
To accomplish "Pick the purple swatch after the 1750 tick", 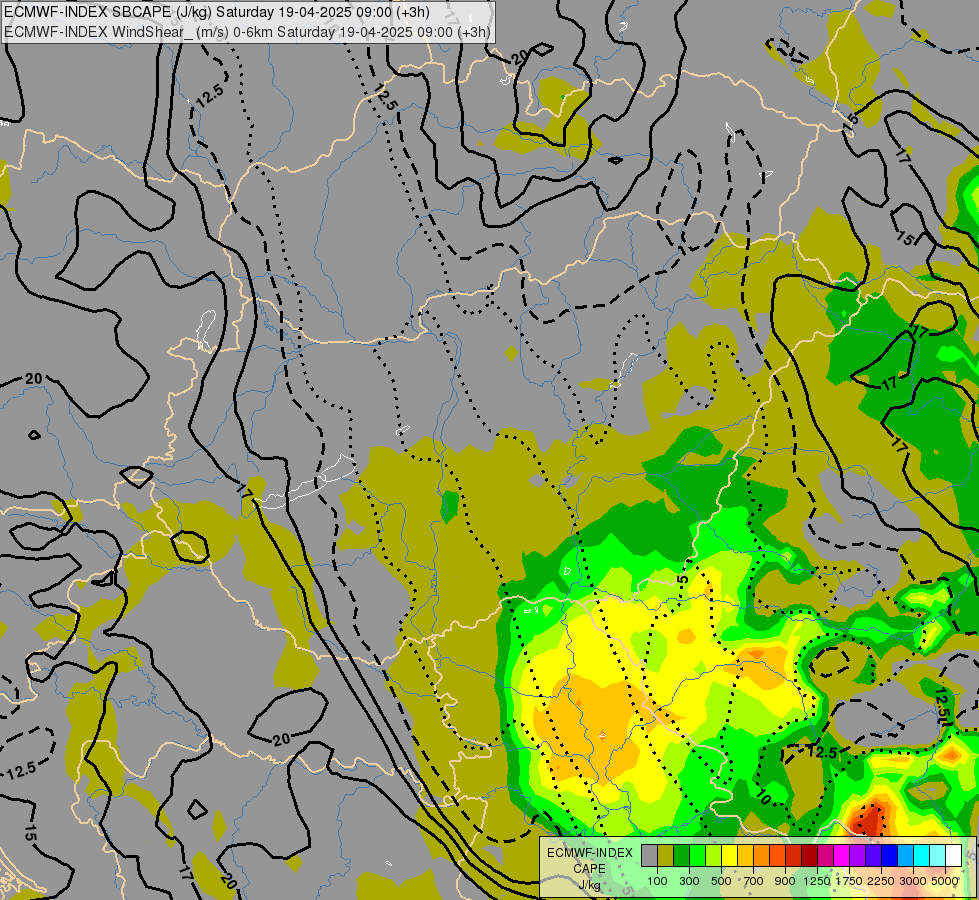I will [x=857, y=856].
